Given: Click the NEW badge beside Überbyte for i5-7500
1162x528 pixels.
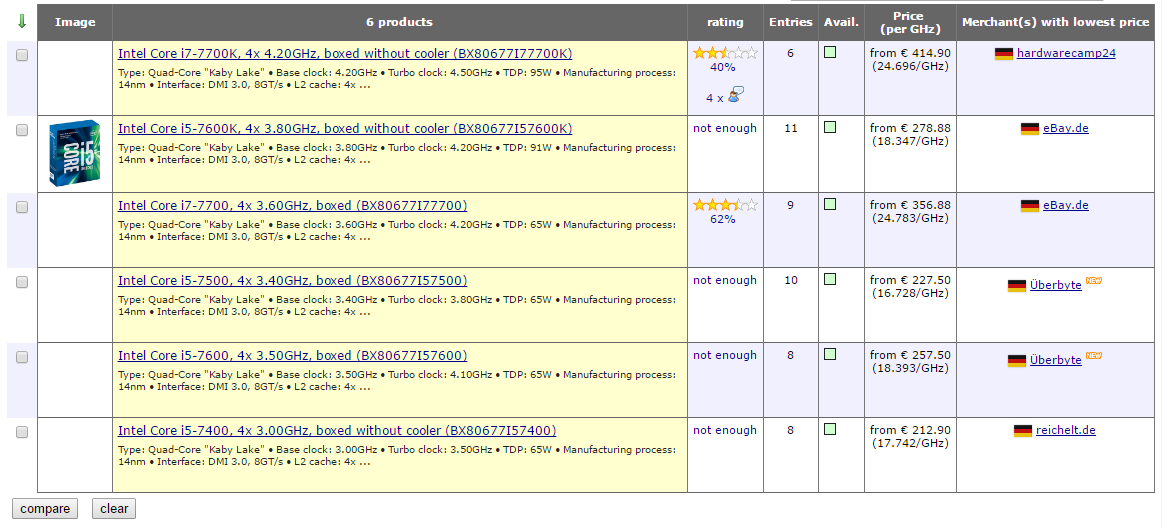Looking at the screenshot, I should [1094, 283].
